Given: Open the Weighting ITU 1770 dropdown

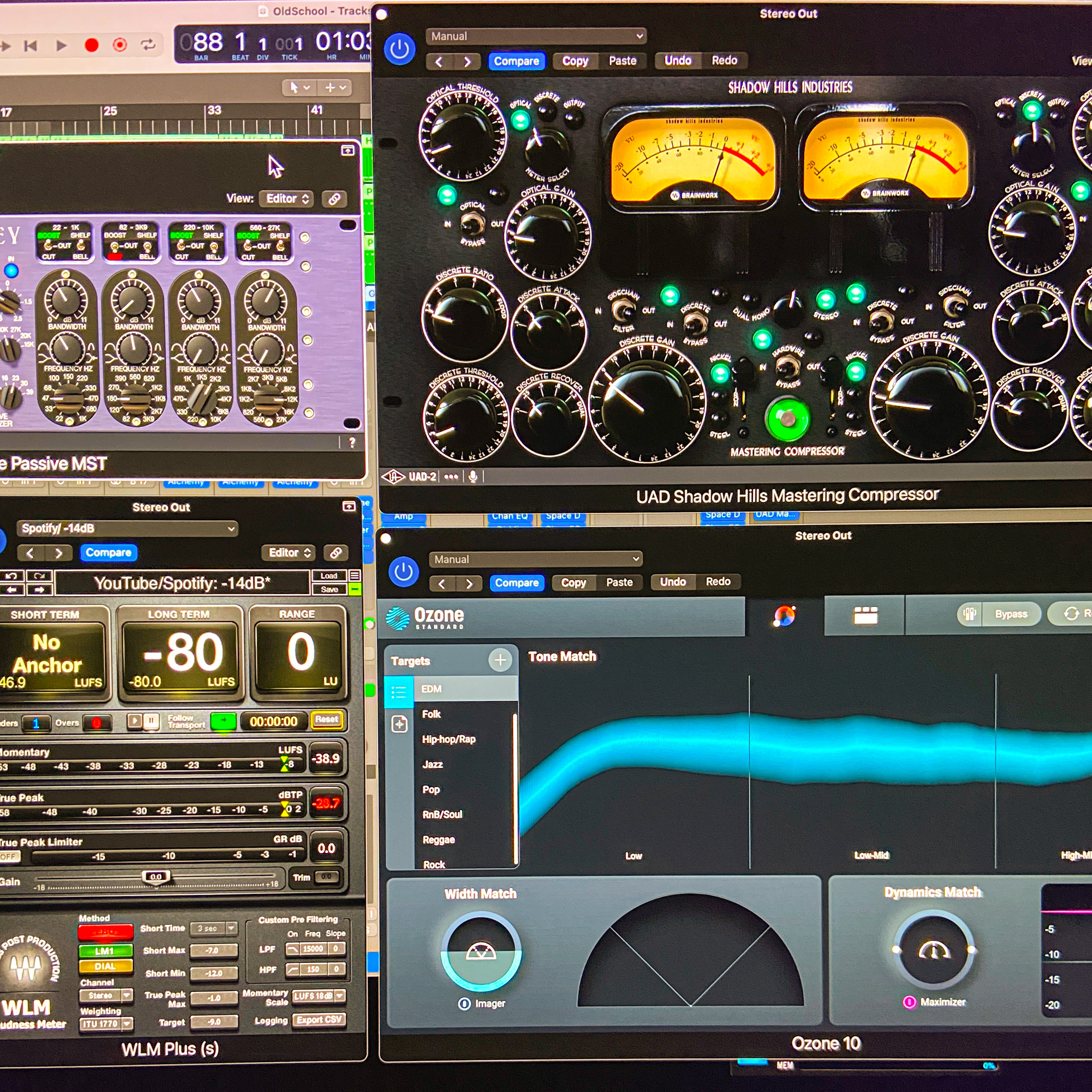Looking at the screenshot, I should coord(106,1024).
